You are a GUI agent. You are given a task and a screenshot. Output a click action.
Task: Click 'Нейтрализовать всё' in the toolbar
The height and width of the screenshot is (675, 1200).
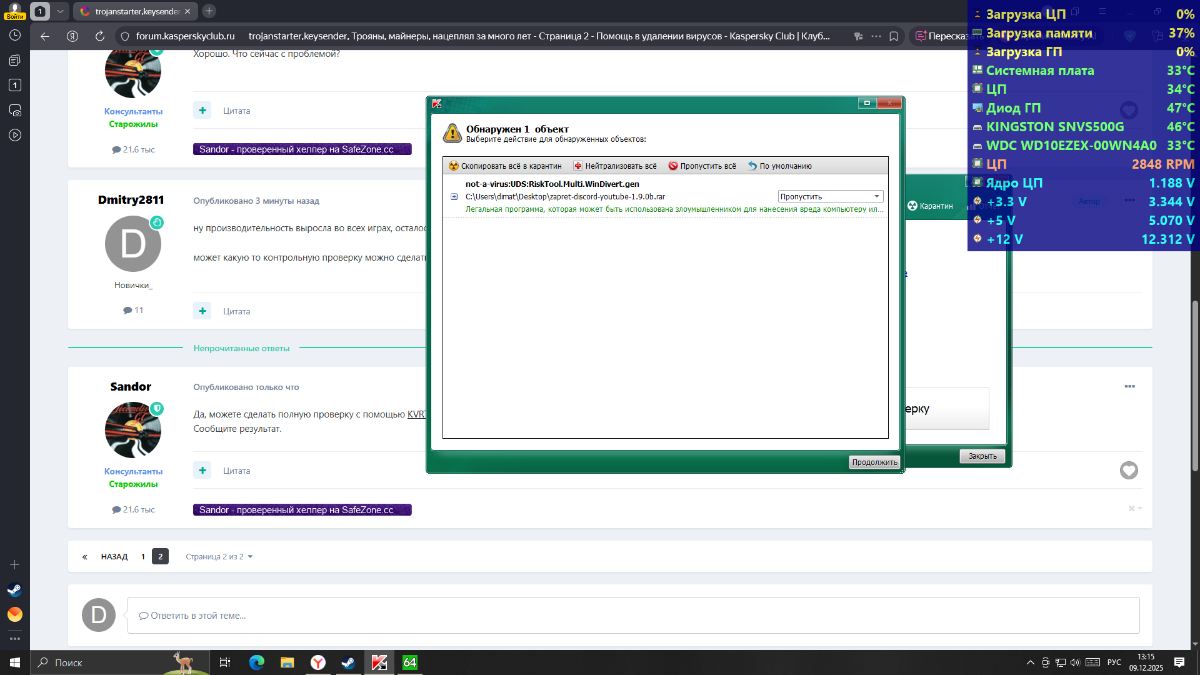pyautogui.click(x=615, y=166)
